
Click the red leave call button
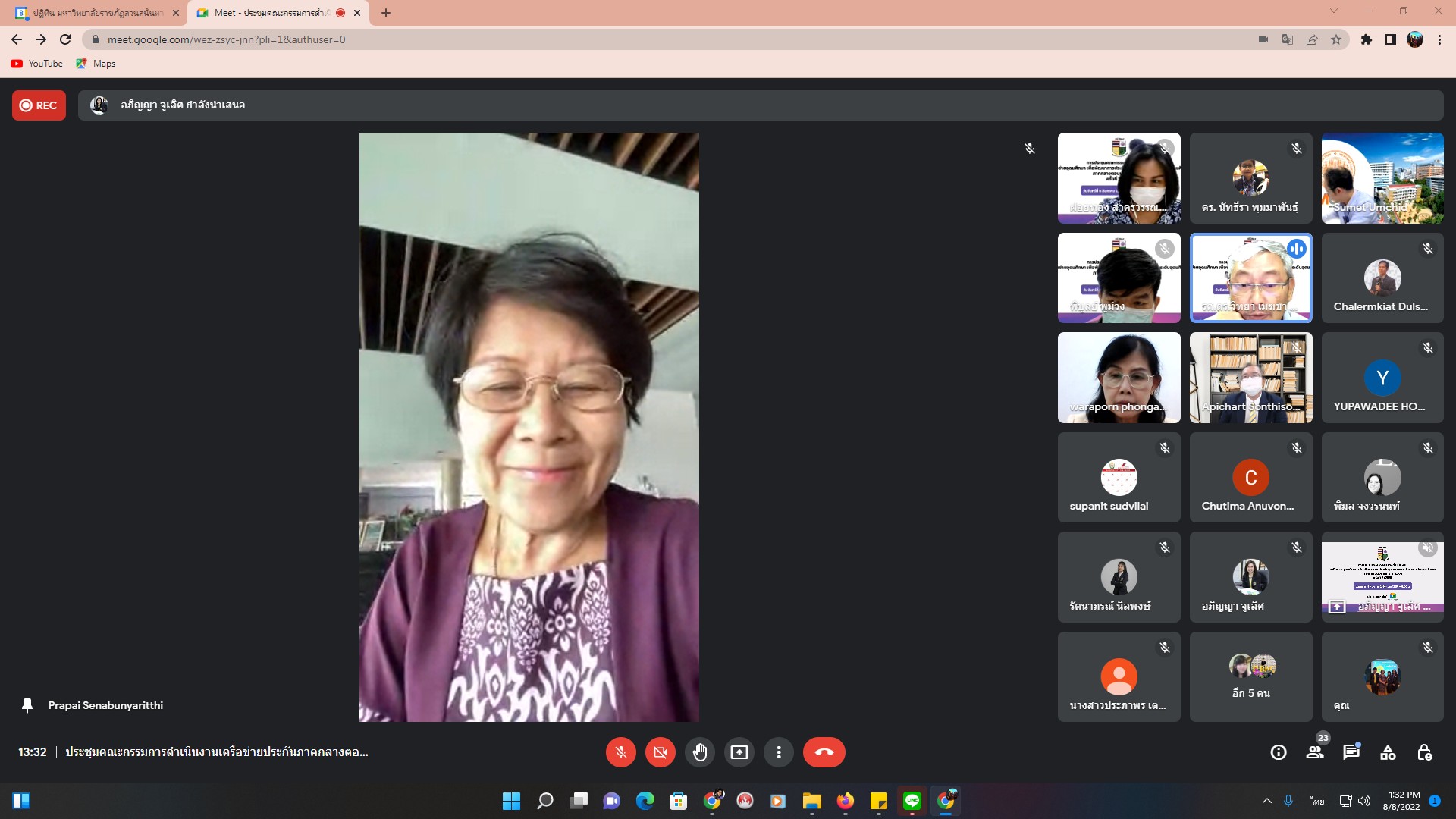[824, 752]
